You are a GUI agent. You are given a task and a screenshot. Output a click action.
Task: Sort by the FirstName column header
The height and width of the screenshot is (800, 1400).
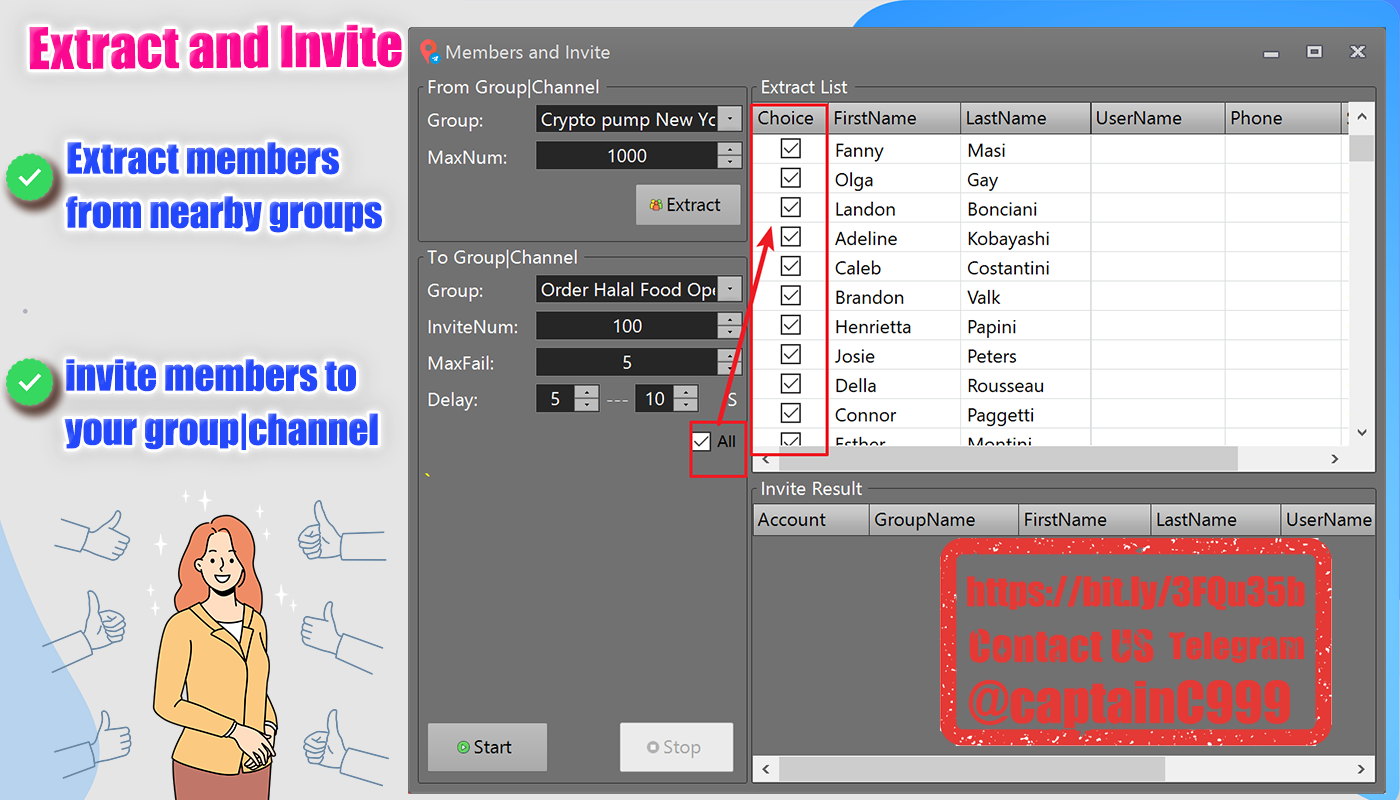(895, 118)
